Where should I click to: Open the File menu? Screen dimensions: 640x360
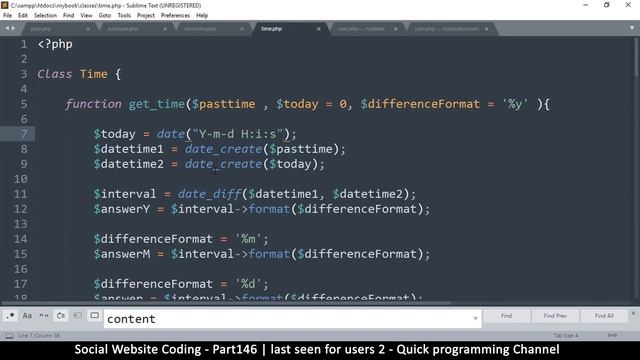tap(7, 16)
